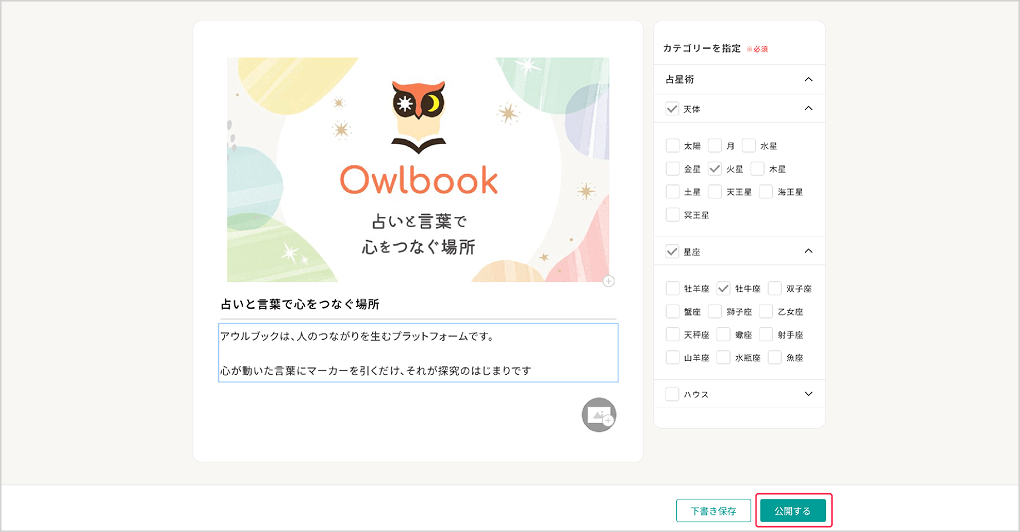
Task: Check the 月 checkbox
Action: [x=715, y=145]
